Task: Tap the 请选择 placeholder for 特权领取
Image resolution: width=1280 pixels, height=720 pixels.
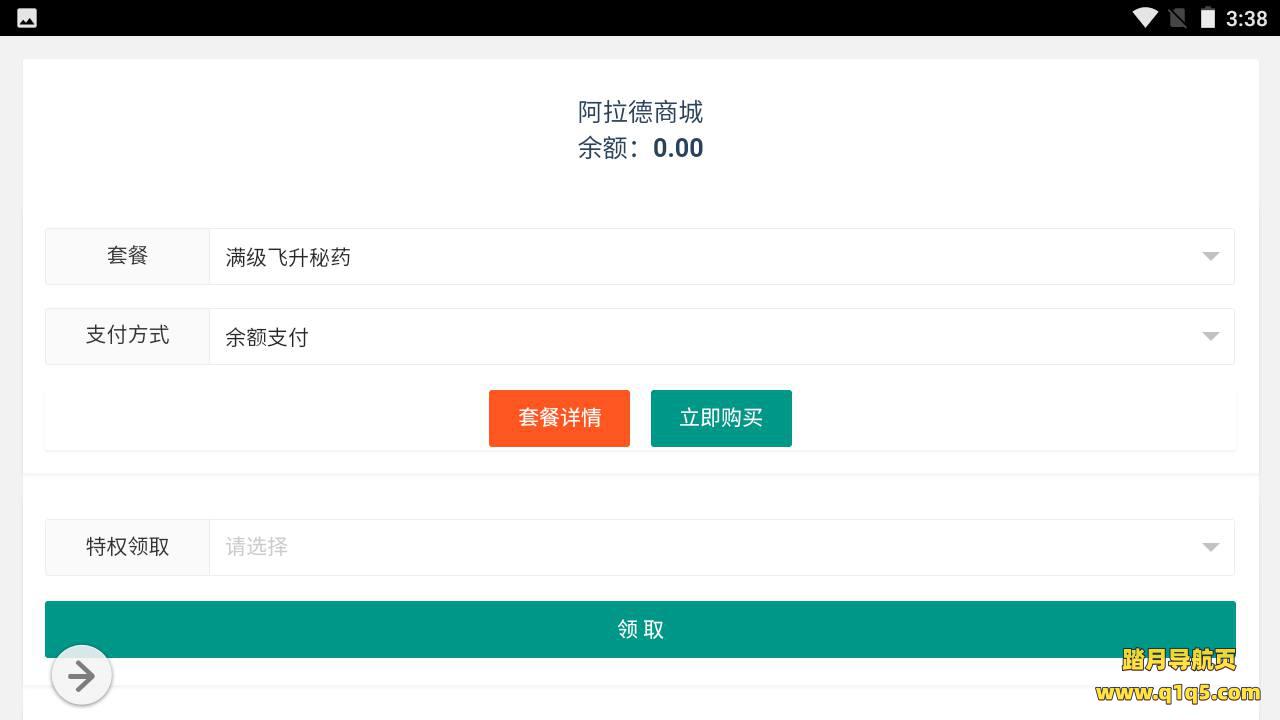Action: point(257,547)
